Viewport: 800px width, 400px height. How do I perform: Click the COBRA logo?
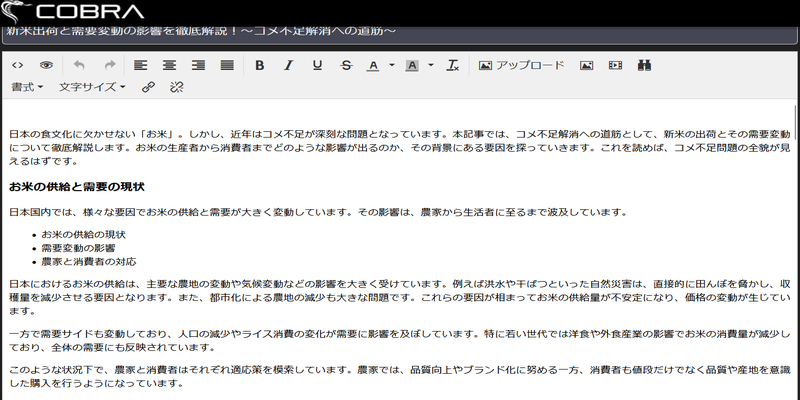pyautogui.click(x=72, y=12)
